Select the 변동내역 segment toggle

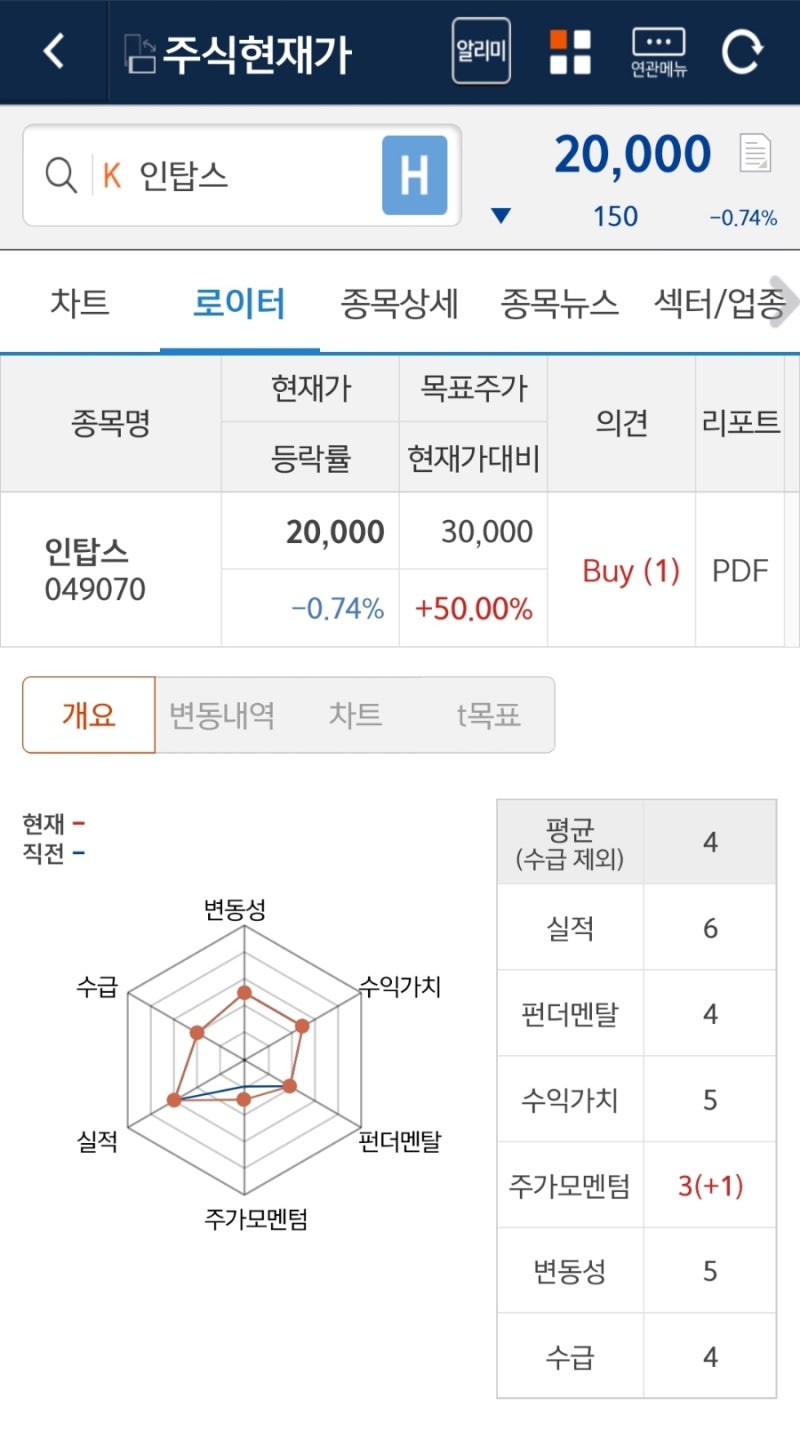pyautogui.click(x=222, y=715)
